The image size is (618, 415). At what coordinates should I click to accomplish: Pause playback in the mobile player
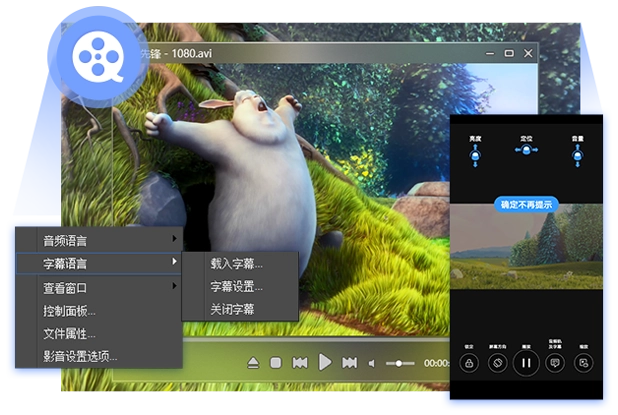pyautogui.click(x=526, y=363)
